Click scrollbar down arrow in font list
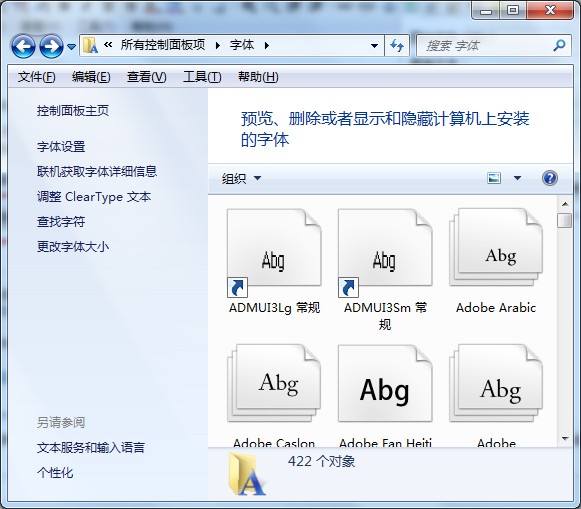The image size is (581, 509). [x=565, y=439]
